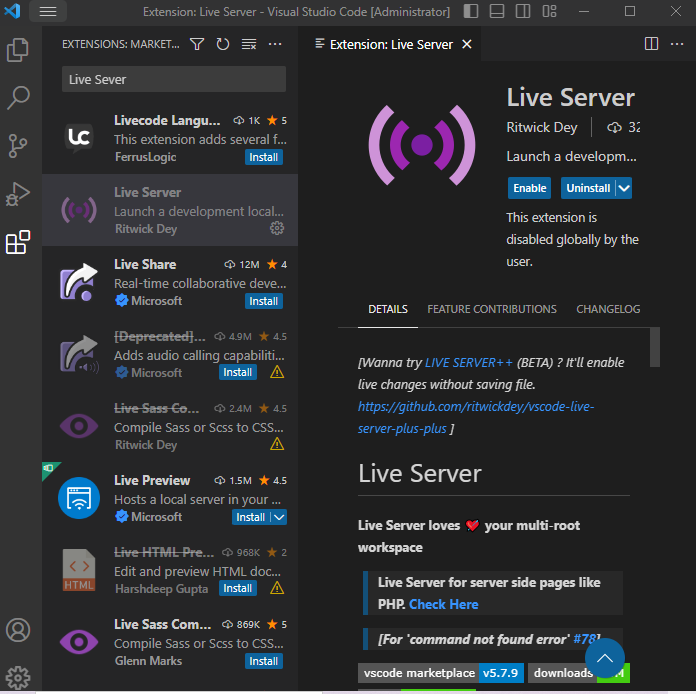Screen dimensions: 696x694
Task: Click the scroll-to-top arrow button
Action: (x=605, y=658)
